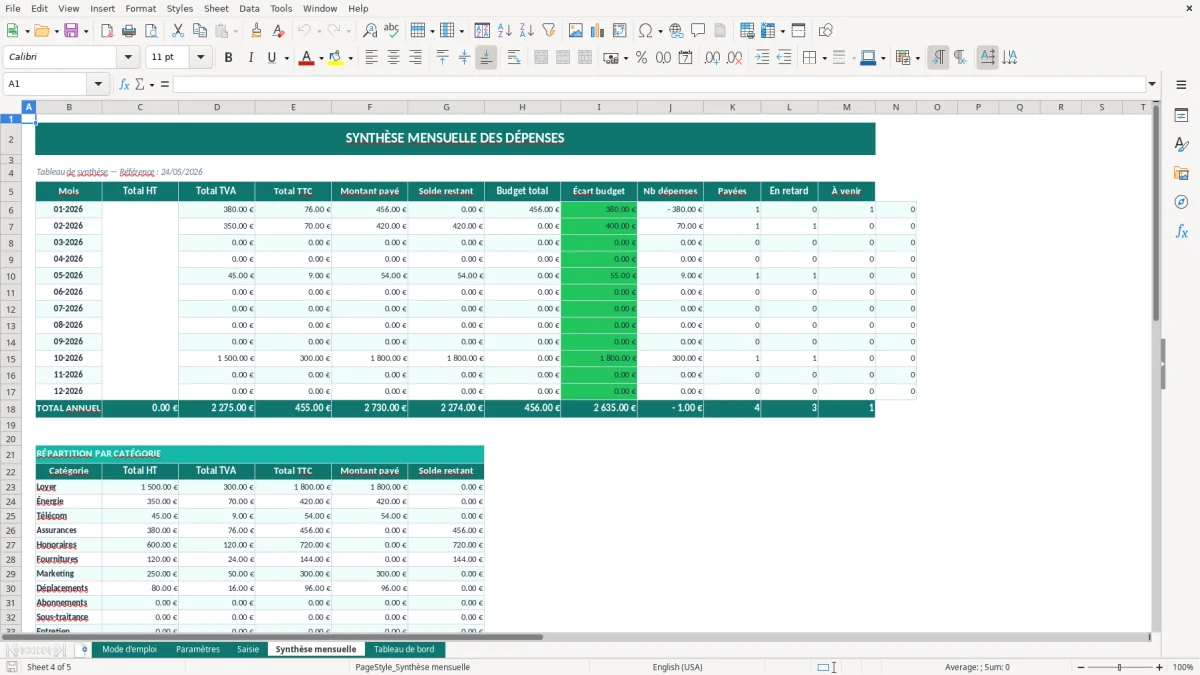Image resolution: width=1200 pixels, height=675 pixels.
Task: Open the Save button dropdown arrow
Action: [86, 31]
